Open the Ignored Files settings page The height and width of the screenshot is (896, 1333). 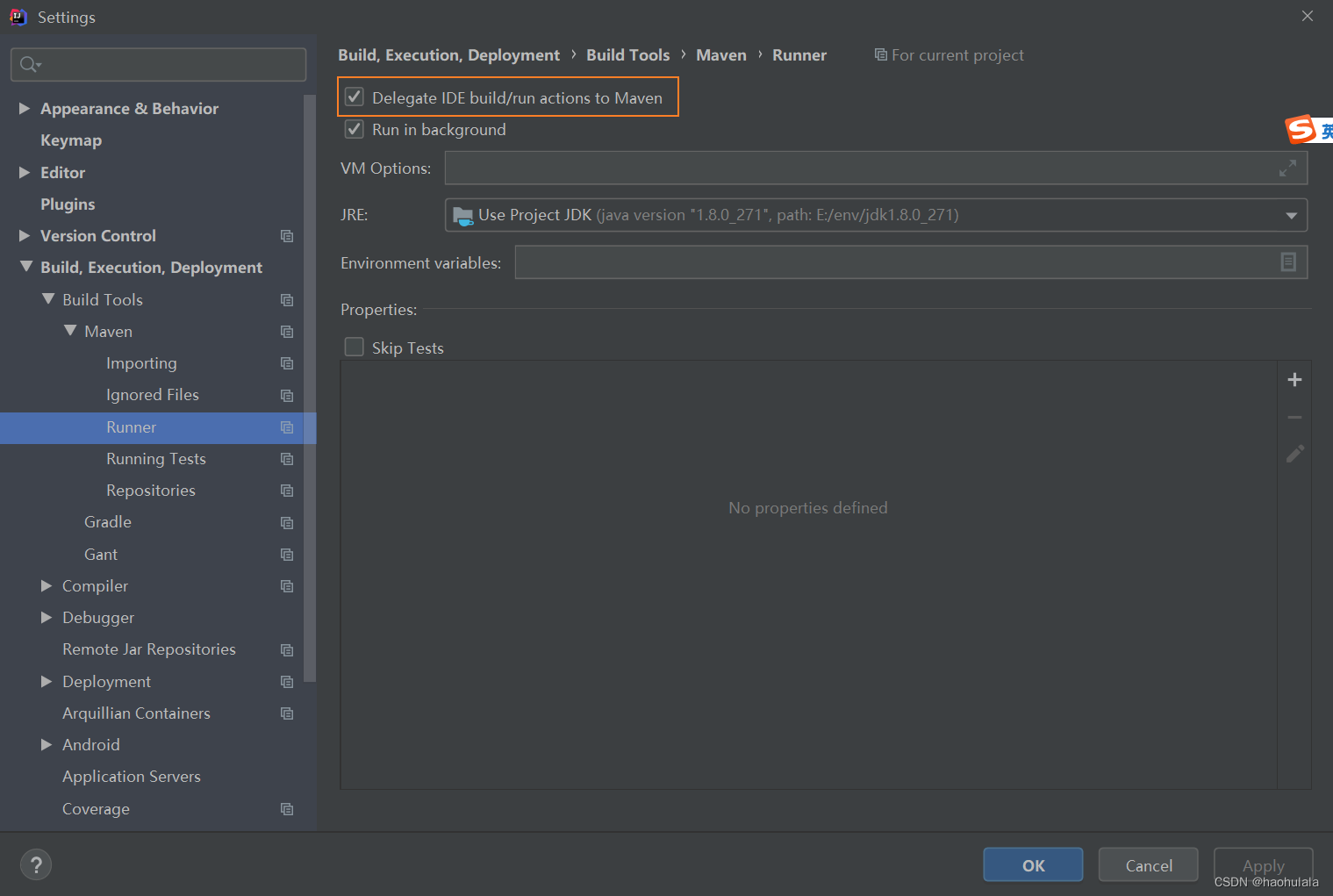[153, 395]
